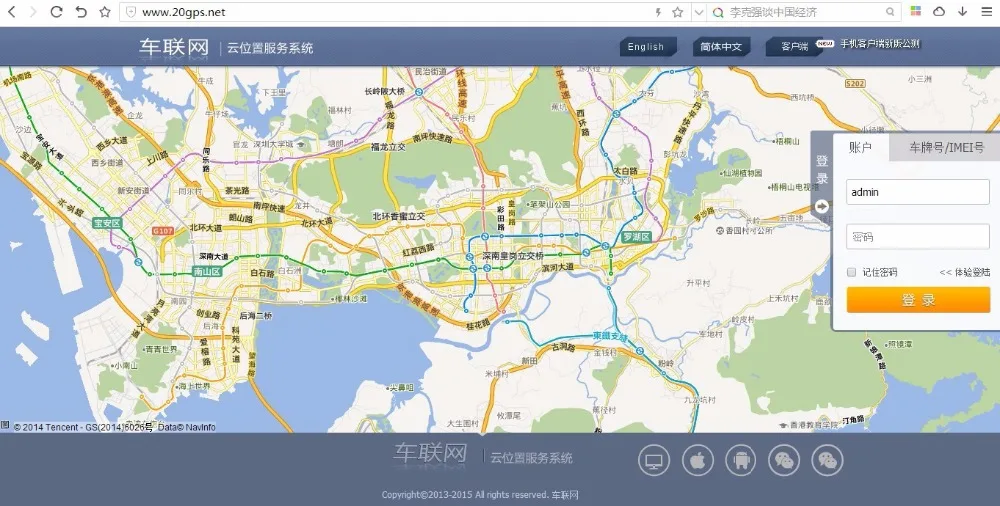Reload the page with the refresh icon
The height and width of the screenshot is (506, 1000).
click(x=56, y=11)
